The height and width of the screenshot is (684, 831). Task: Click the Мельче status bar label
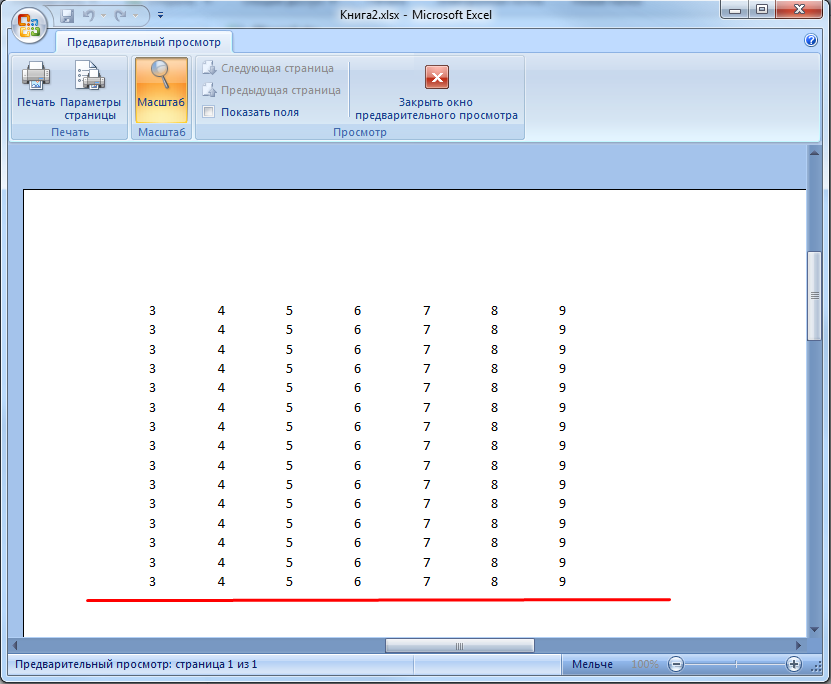tap(592, 664)
